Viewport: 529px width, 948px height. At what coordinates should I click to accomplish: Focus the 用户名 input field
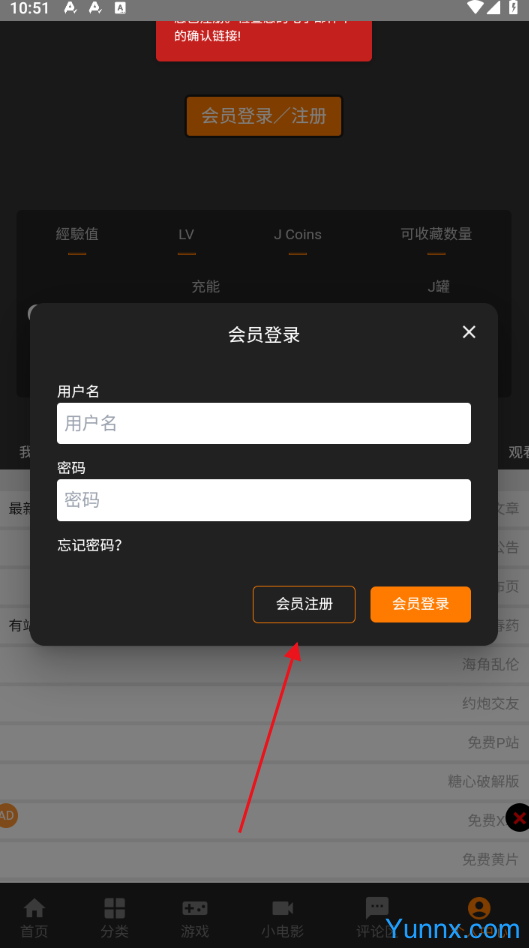click(x=264, y=423)
